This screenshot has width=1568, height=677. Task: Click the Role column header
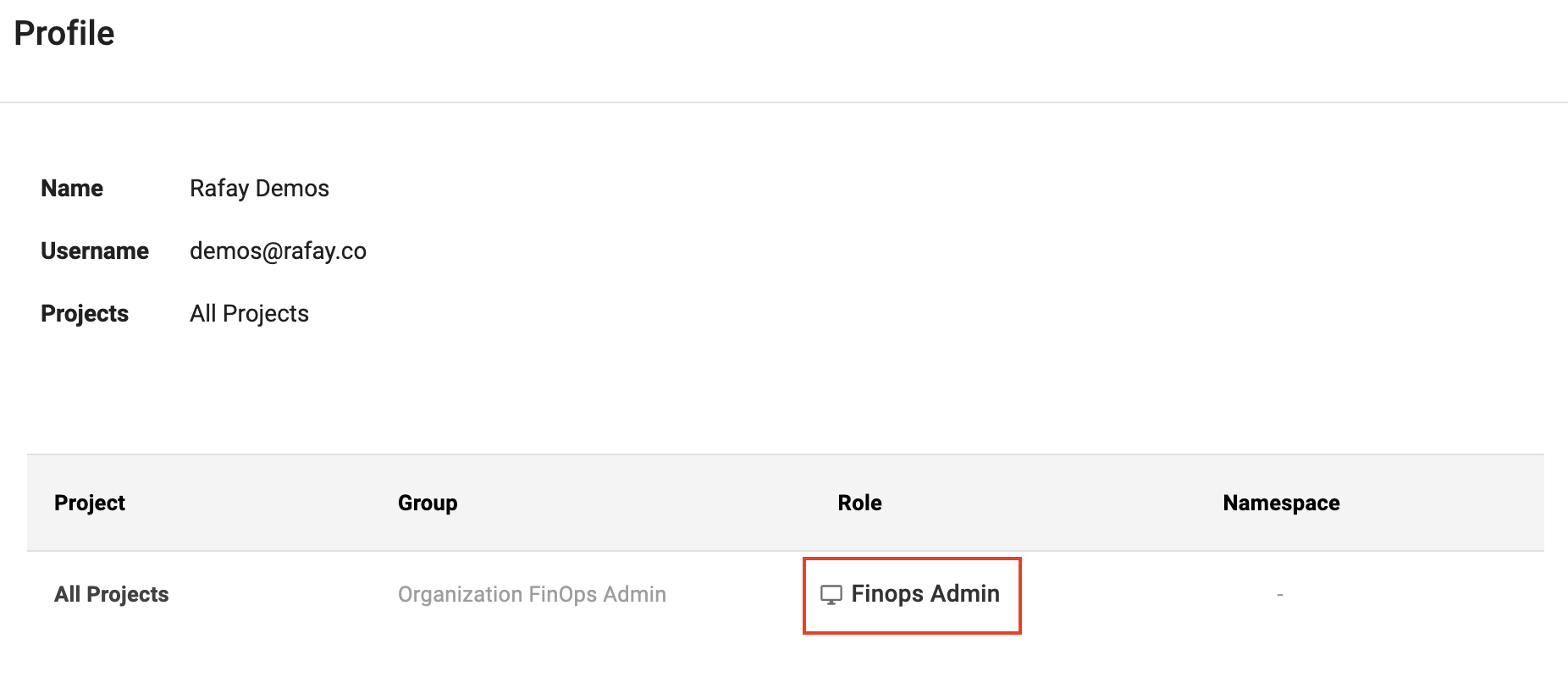click(x=859, y=503)
